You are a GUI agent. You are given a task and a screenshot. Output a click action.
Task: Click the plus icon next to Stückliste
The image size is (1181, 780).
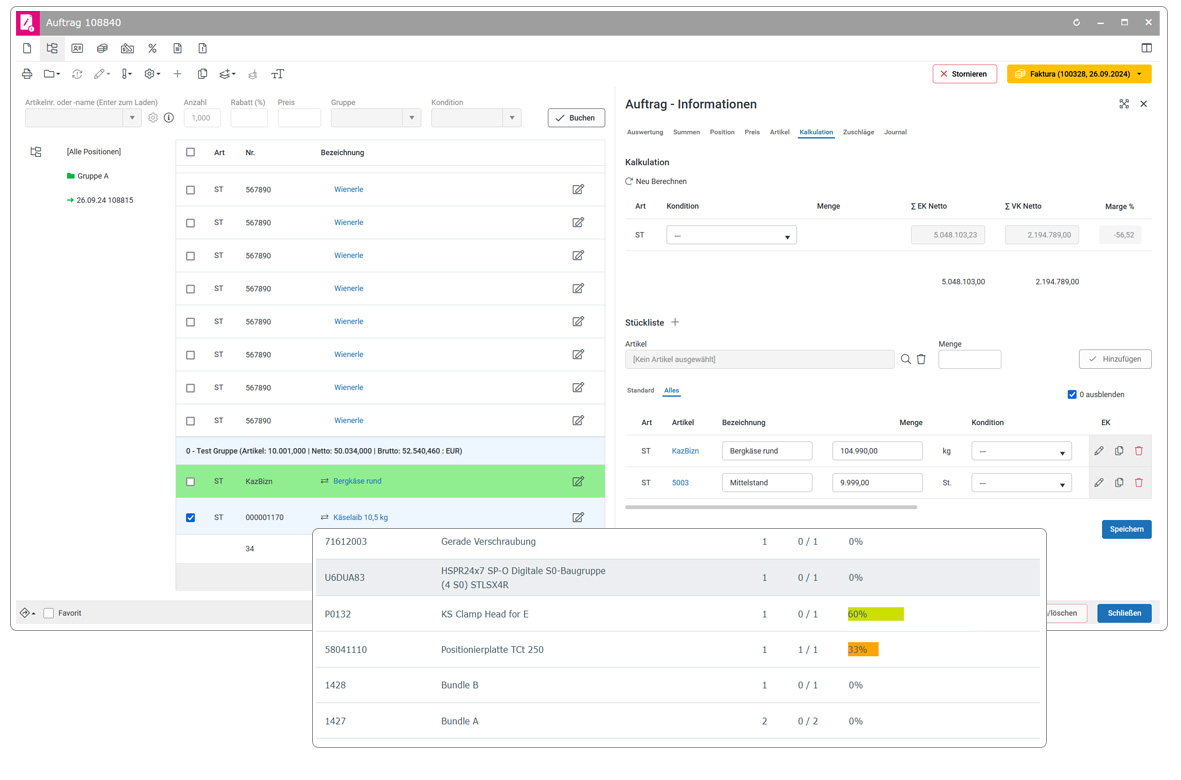[675, 322]
